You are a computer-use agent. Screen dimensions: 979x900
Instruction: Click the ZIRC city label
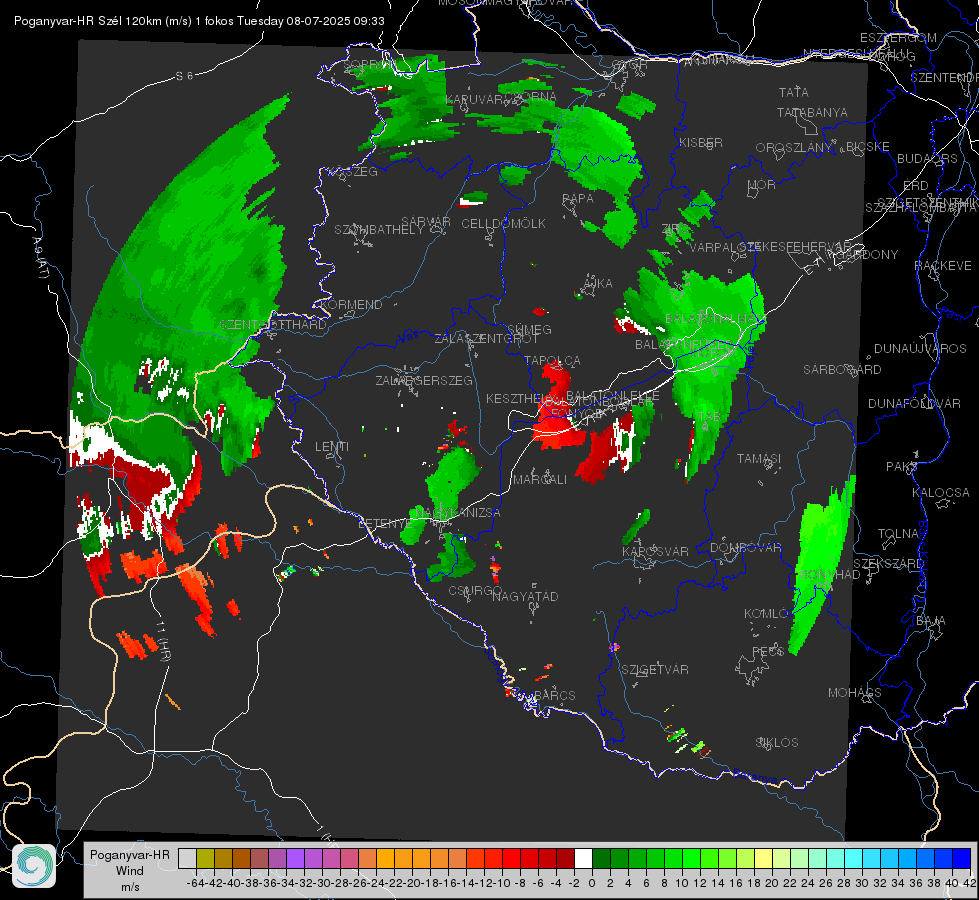coord(674,229)
